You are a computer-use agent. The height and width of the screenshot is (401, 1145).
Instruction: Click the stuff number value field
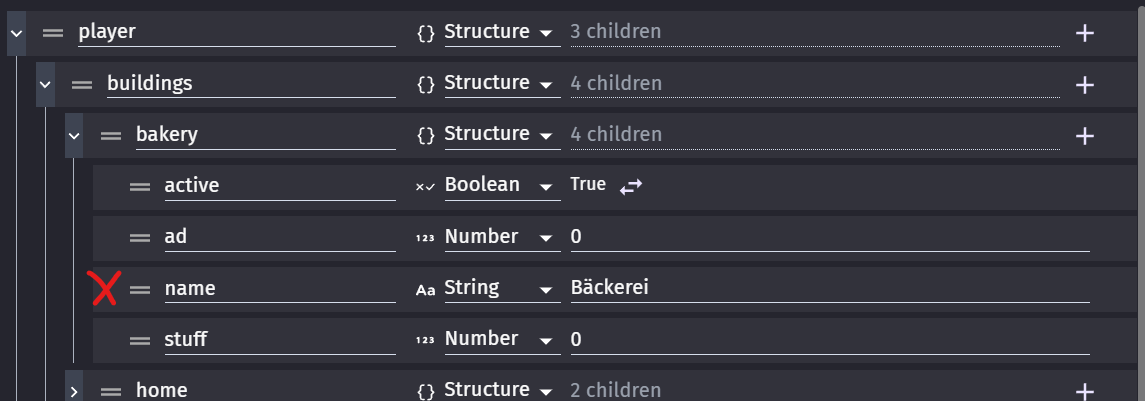coord(828,340)
